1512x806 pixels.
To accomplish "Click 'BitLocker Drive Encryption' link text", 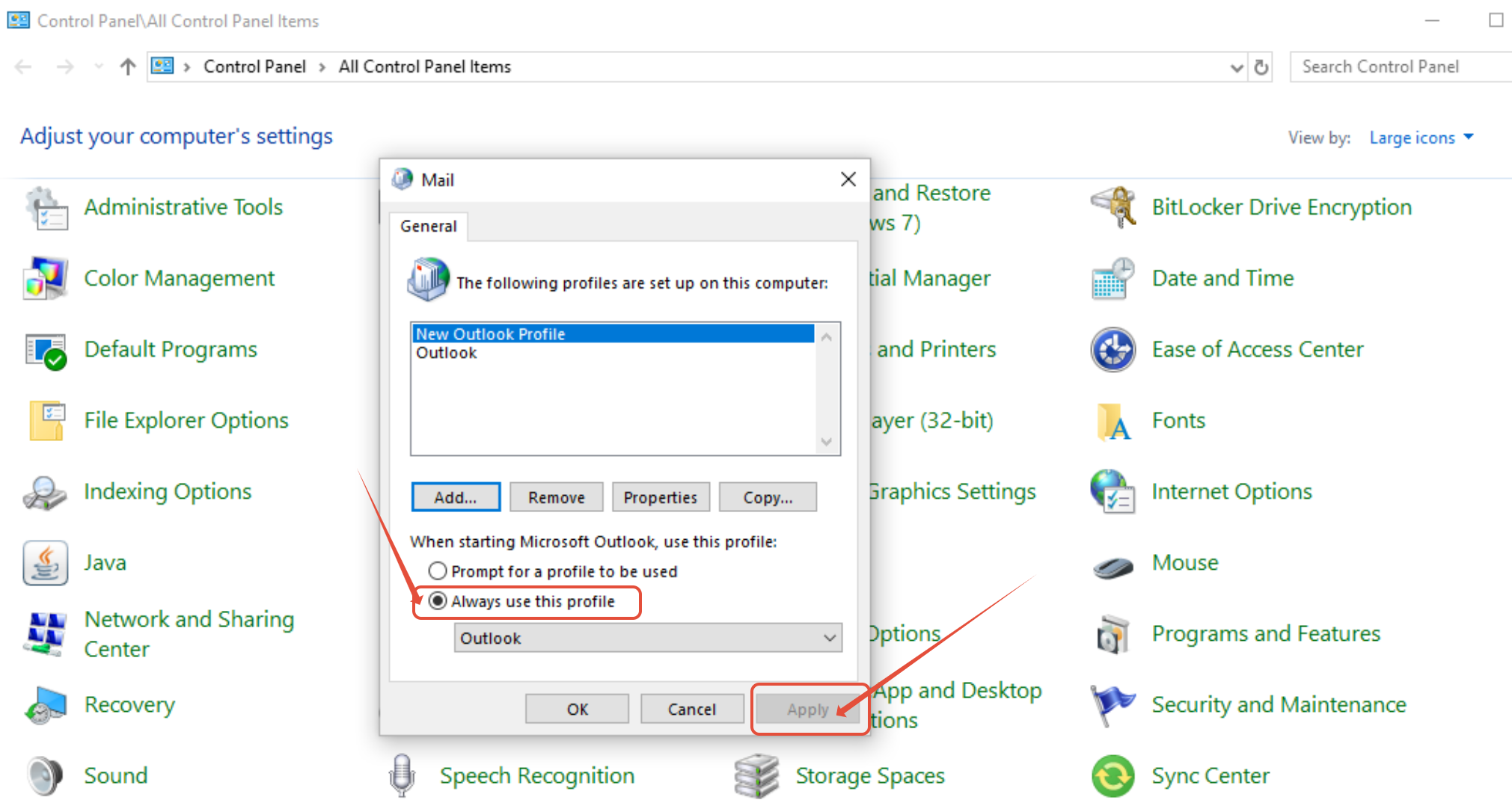I will click(1282, 207).
